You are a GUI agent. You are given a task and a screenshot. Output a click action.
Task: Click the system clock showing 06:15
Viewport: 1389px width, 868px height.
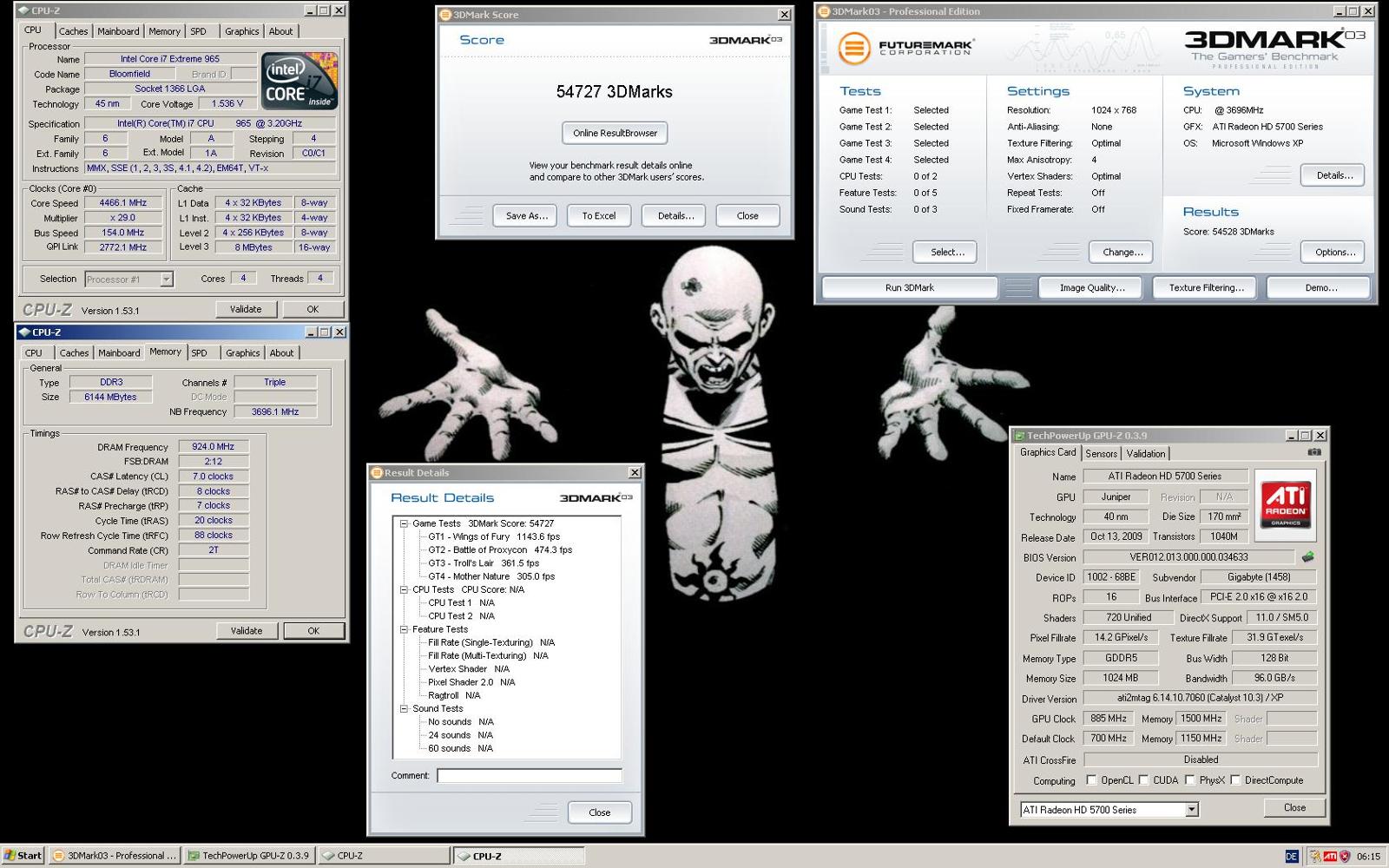(1368, 856)
